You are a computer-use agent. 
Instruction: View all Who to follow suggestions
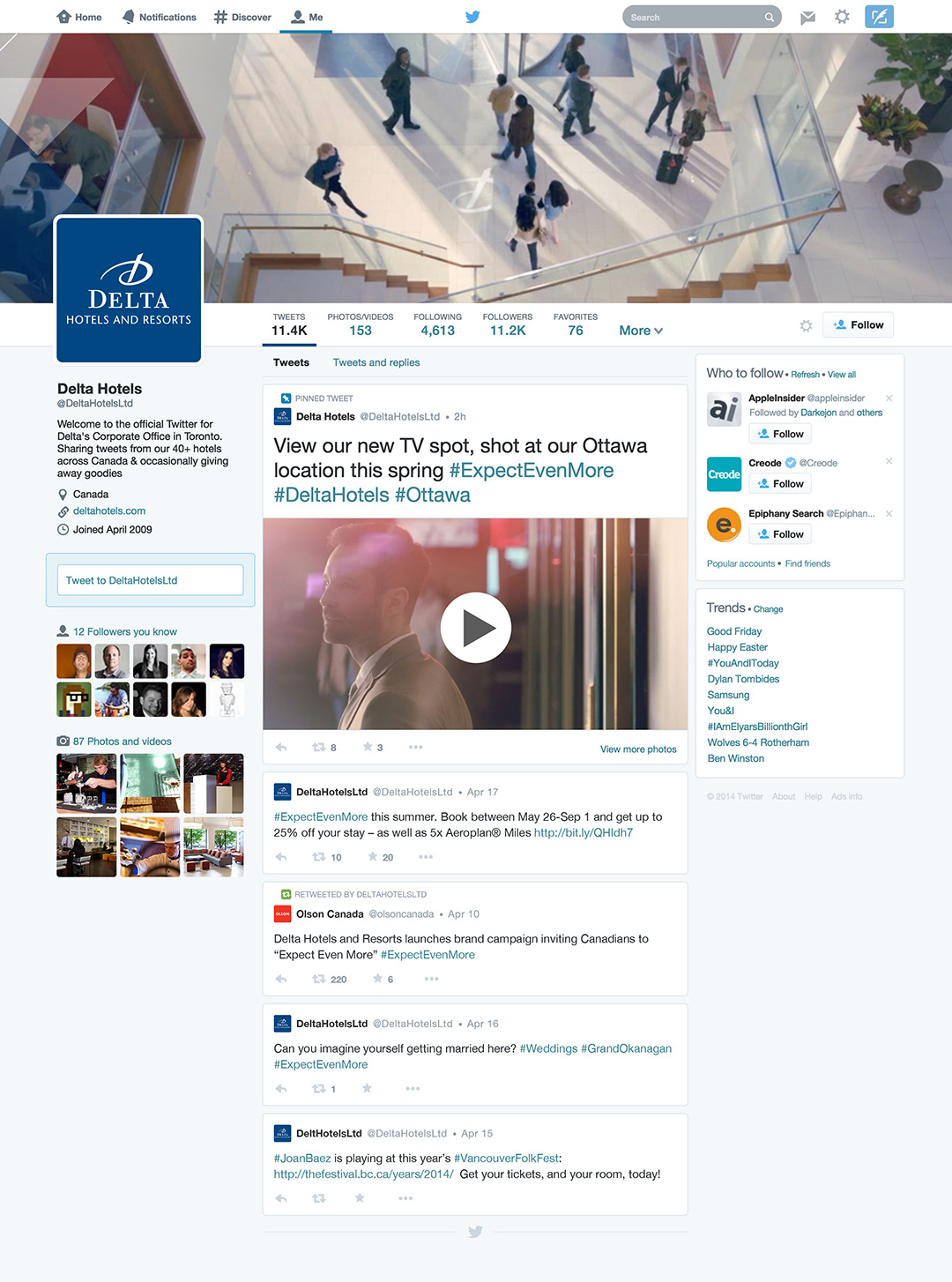point(842,375)
